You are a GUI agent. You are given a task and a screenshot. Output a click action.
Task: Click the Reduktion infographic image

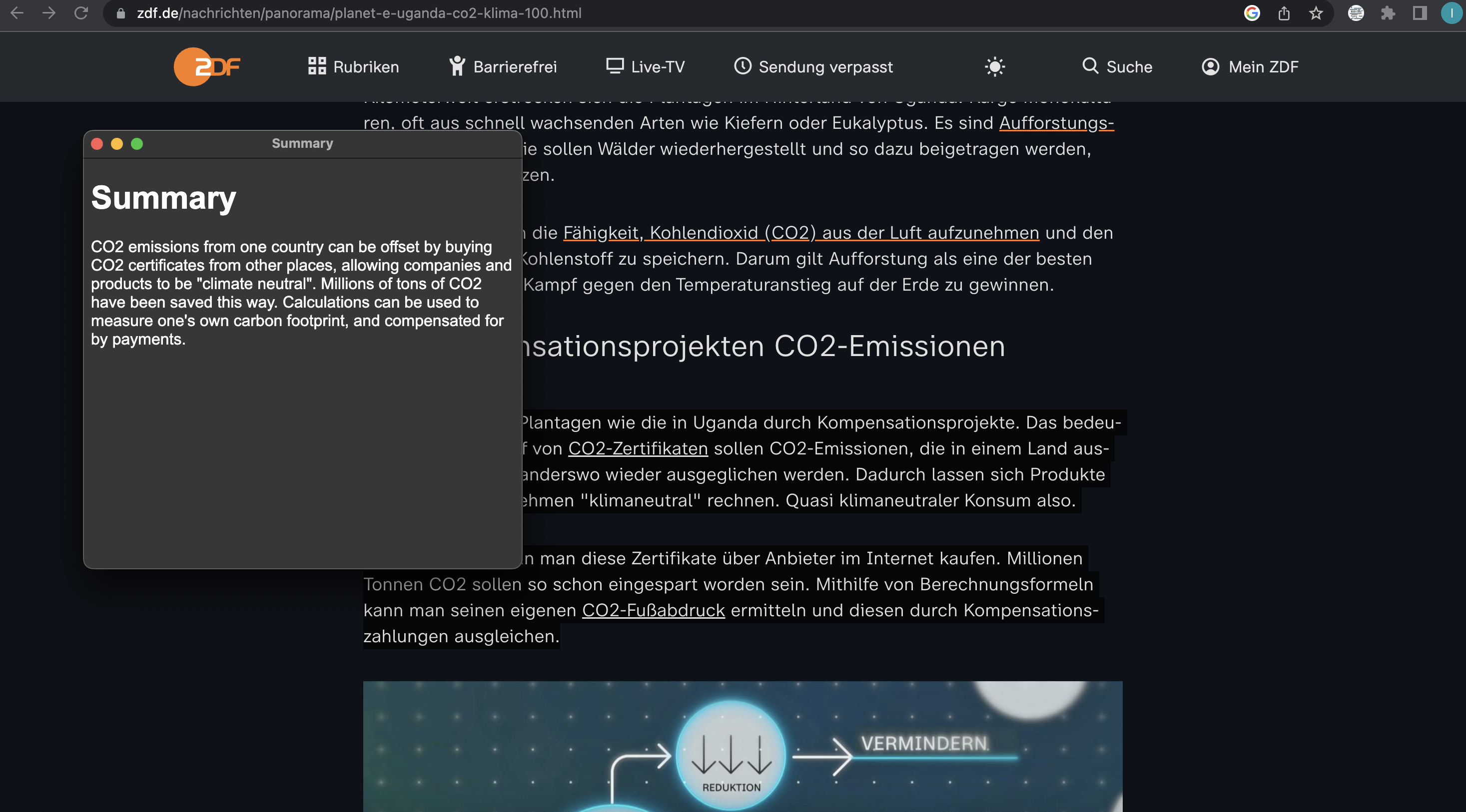(x=742, y=746)
